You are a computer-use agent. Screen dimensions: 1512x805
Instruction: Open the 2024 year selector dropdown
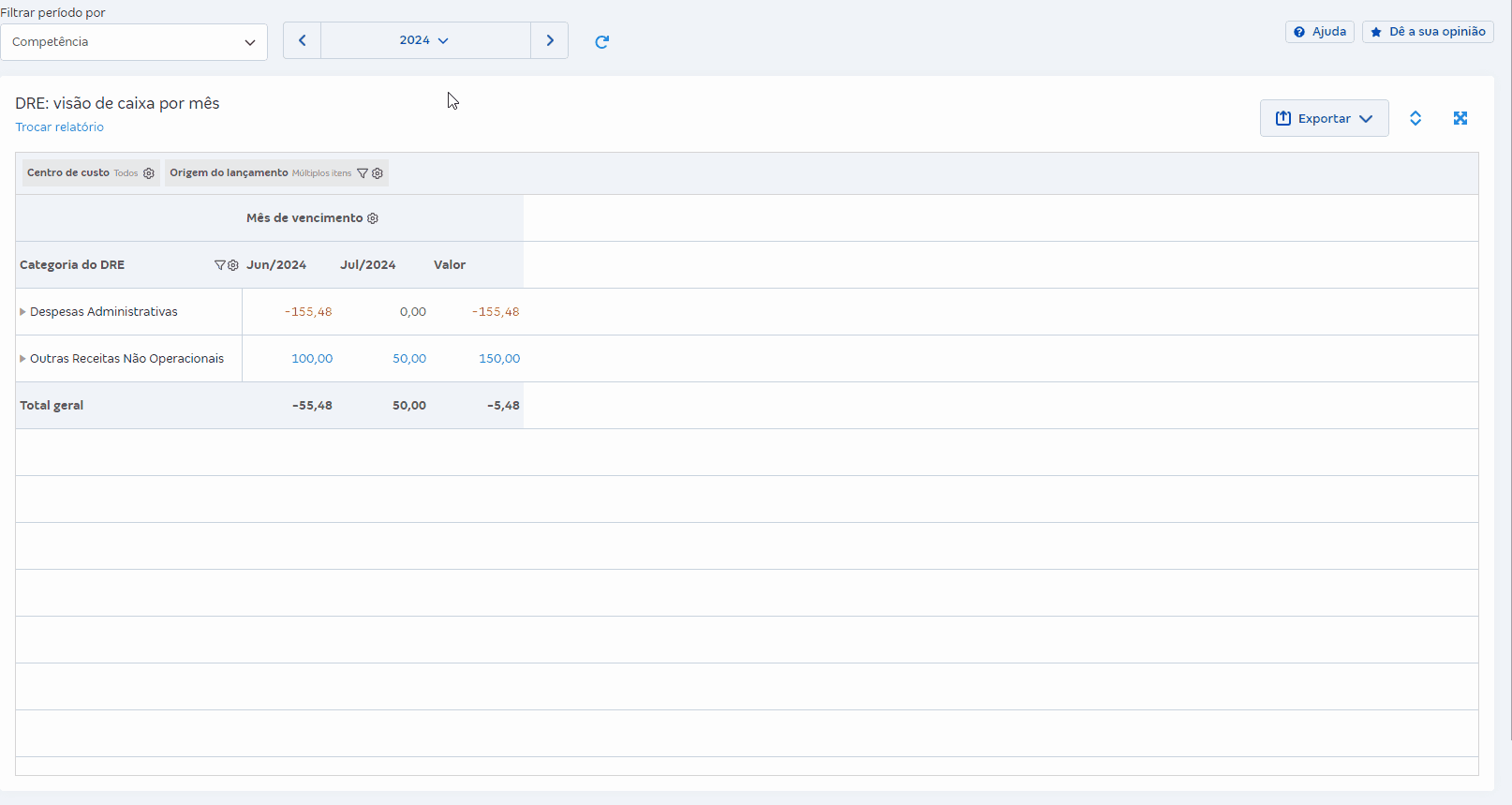pyautogui.click(x=424, y=40)
